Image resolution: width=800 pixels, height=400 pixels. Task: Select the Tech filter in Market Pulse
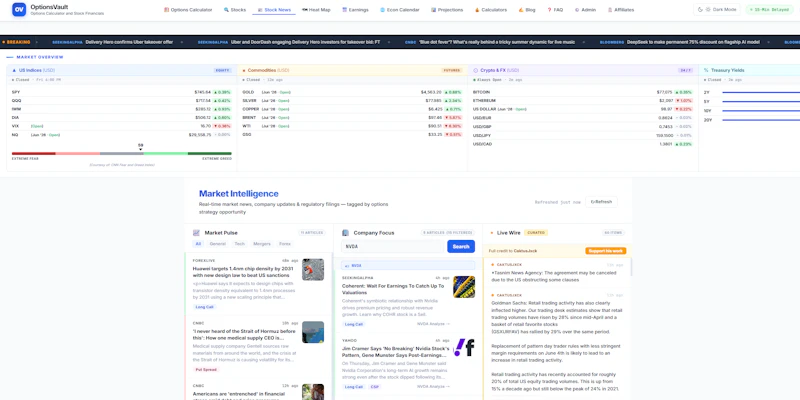[239, 244]
